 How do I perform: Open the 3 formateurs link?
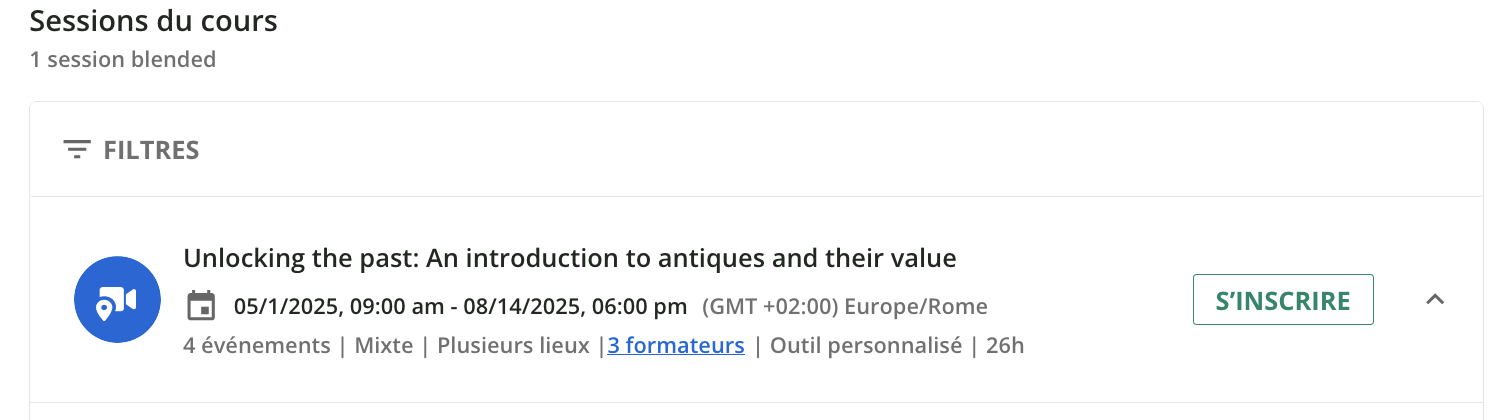tap(676, 346)
